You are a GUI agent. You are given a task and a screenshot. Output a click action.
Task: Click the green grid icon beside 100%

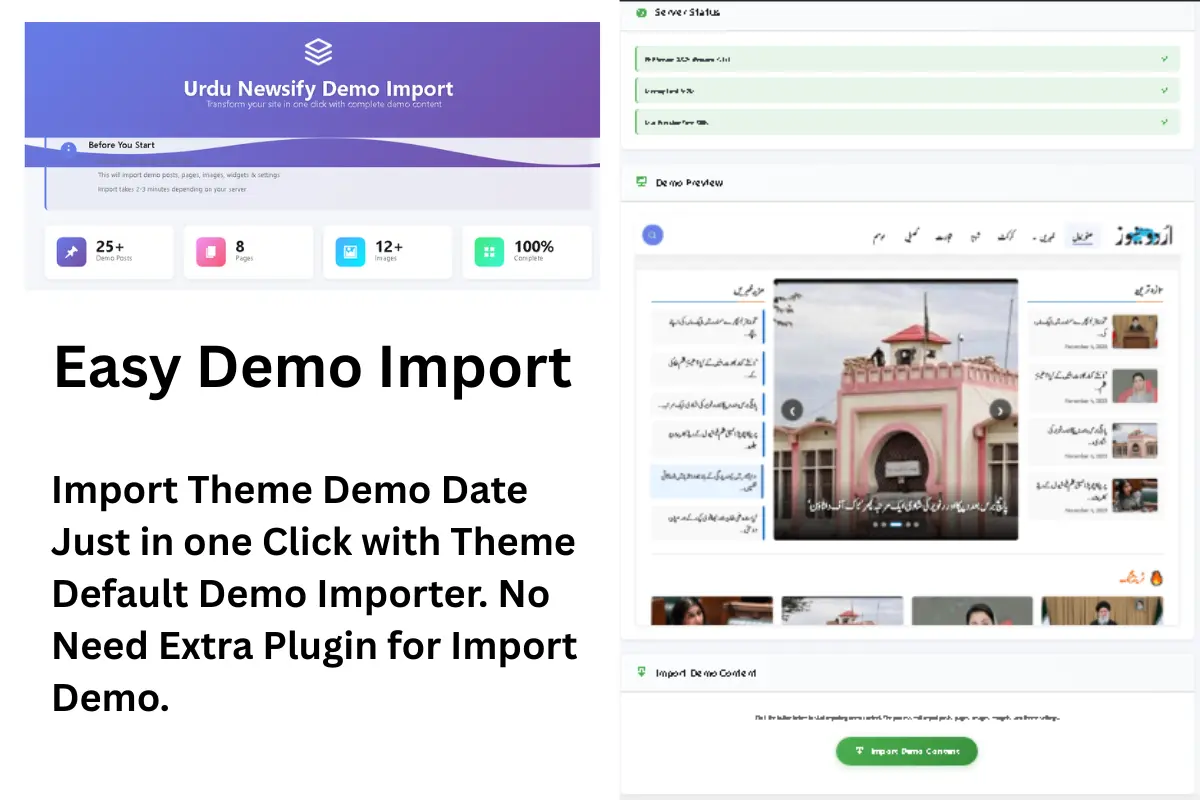click(489, 252)
